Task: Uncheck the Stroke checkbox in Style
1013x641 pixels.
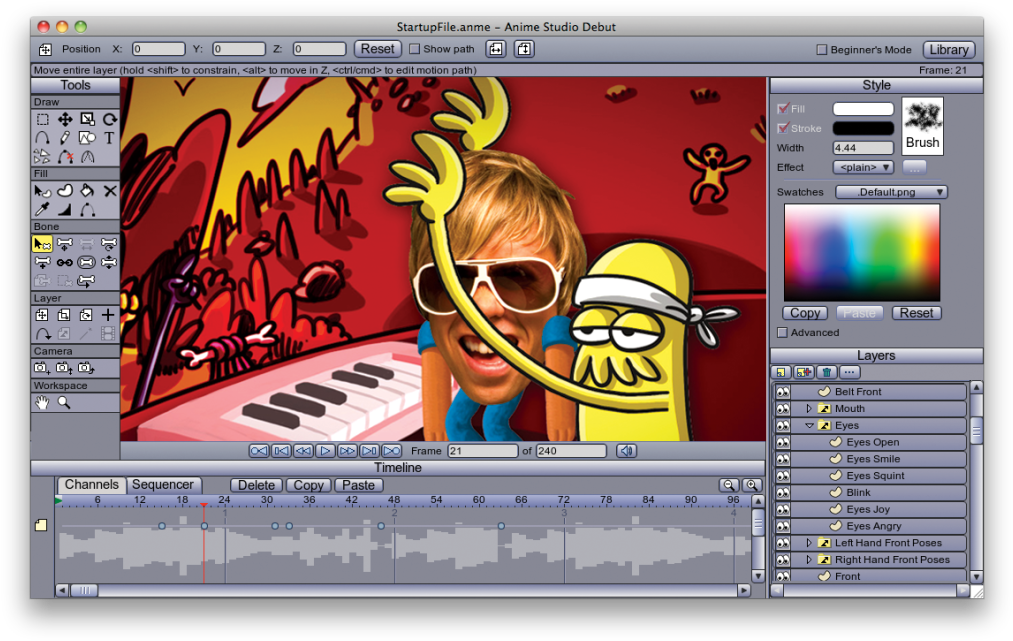Action: (783, 128)
